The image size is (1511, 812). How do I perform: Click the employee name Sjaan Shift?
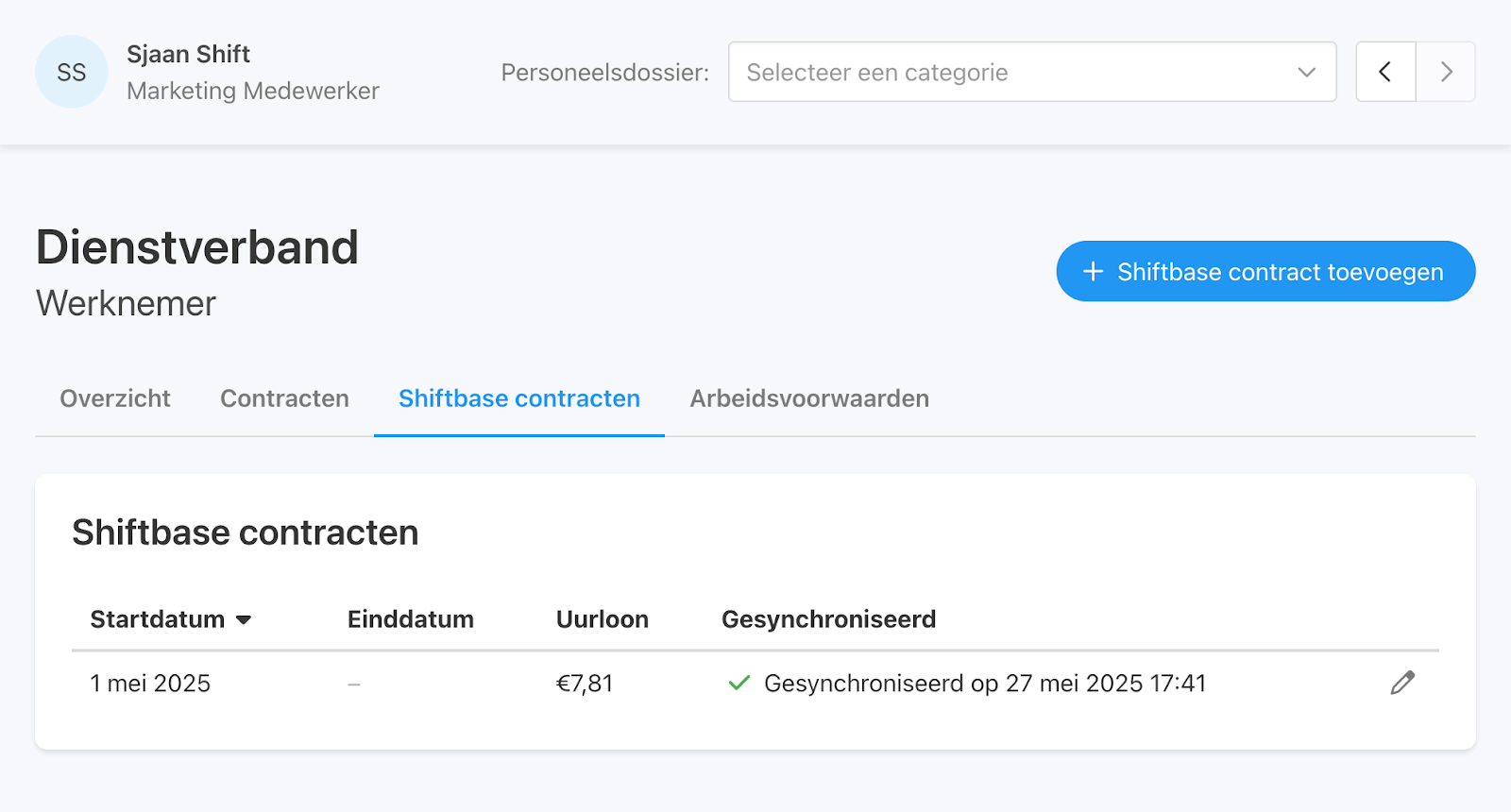coord(189,54)
